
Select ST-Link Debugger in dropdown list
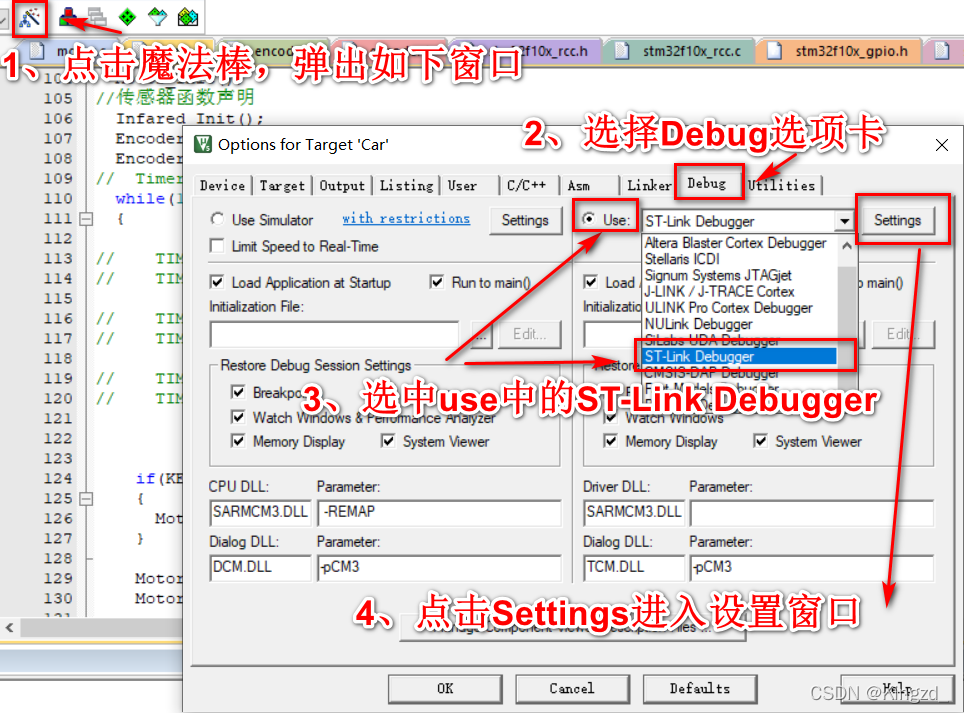coord(738,356)
